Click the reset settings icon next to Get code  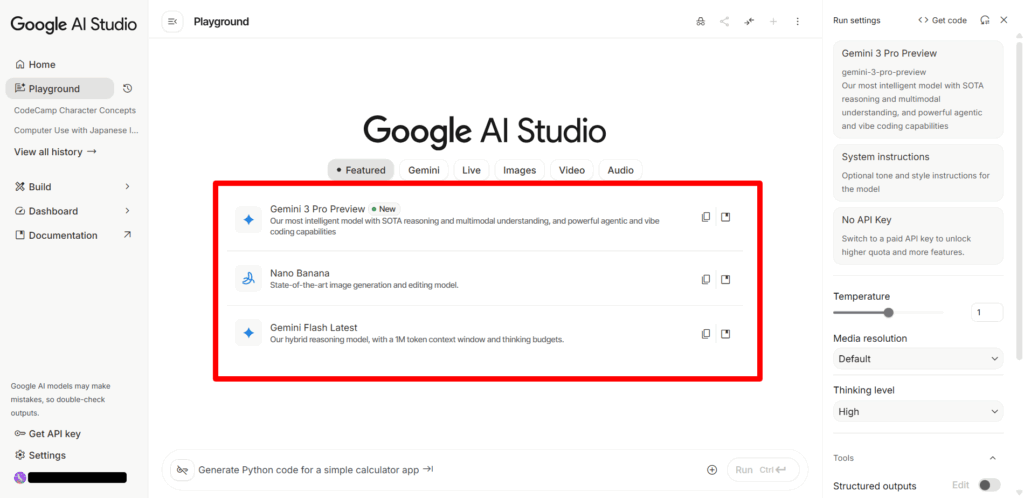point(985,20)
